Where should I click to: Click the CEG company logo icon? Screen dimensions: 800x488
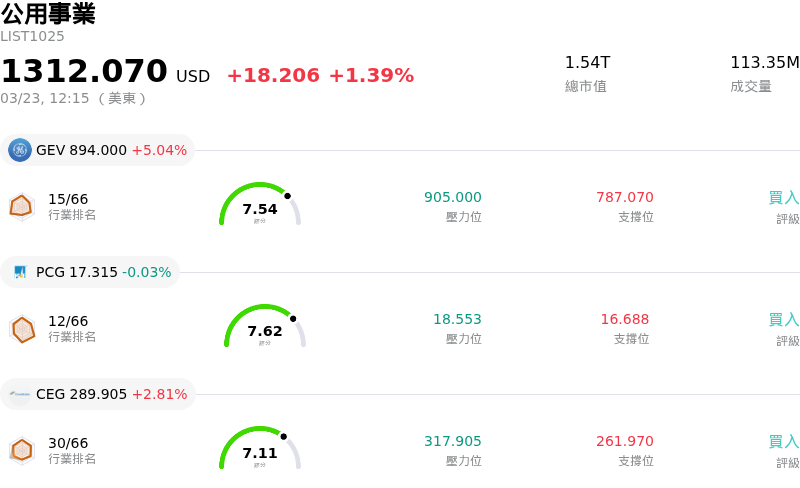(x=20, y=394)
